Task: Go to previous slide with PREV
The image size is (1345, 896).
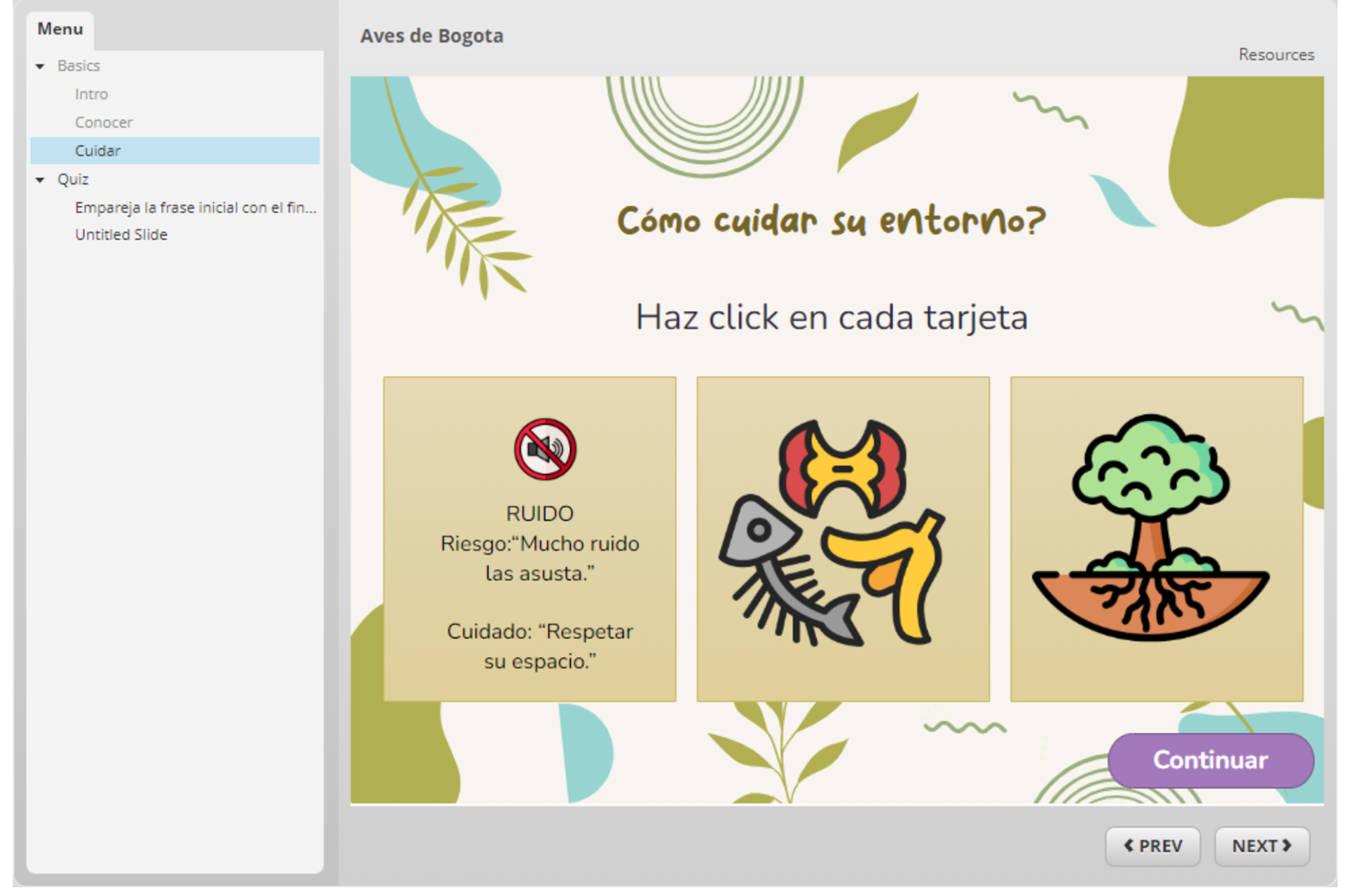Action: [1152, 846]
